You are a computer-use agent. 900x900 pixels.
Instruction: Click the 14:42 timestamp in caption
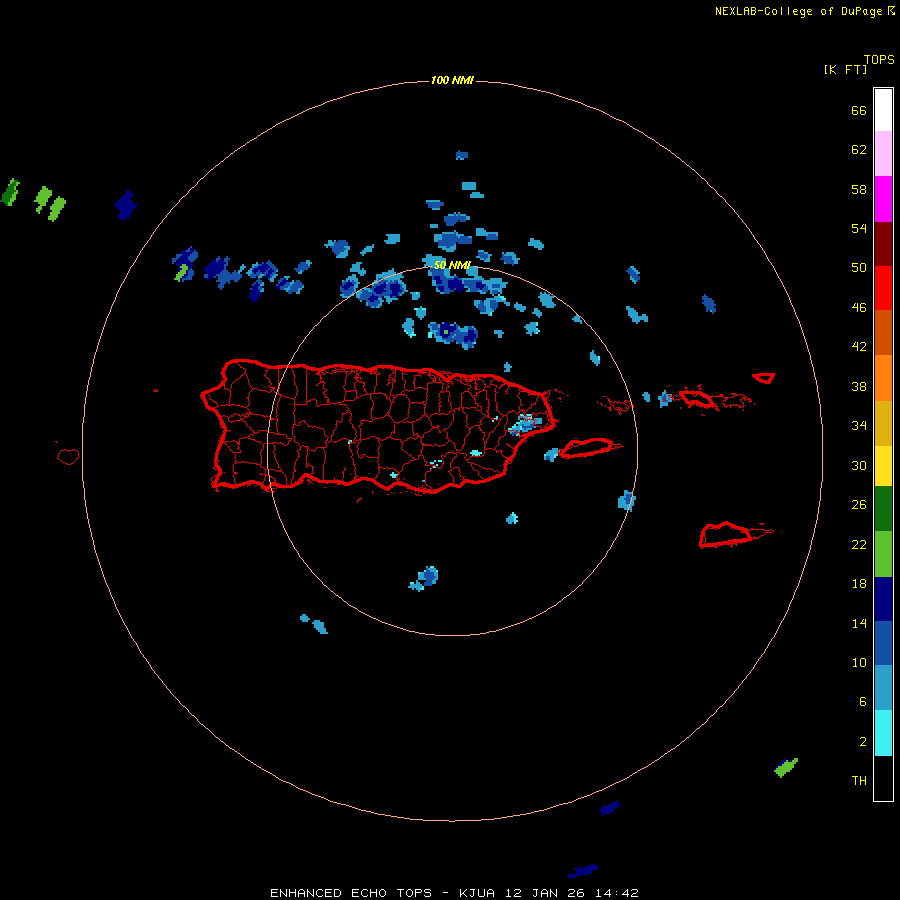point(617,893)
